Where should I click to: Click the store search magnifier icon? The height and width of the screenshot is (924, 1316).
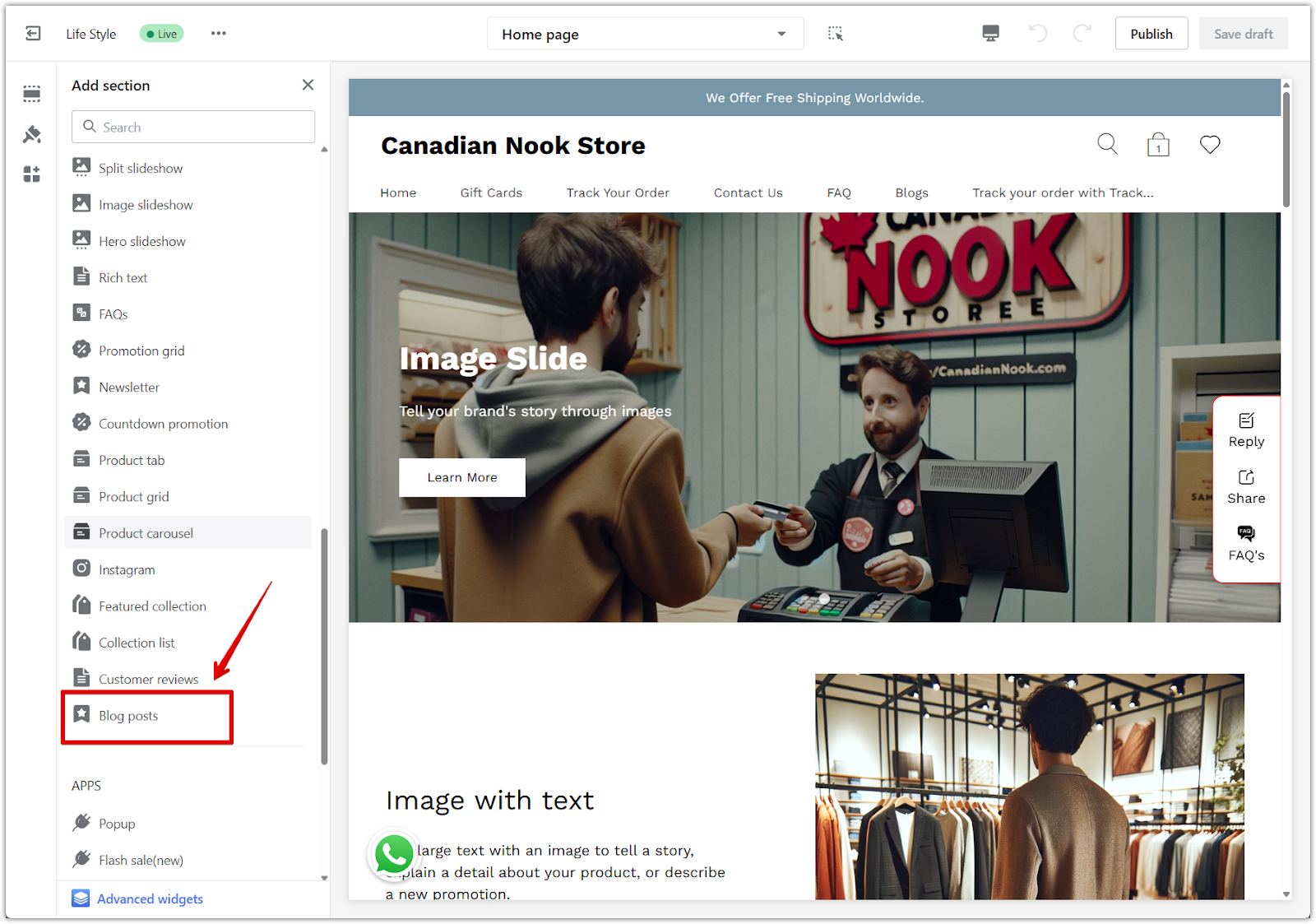coord(1108,144)
